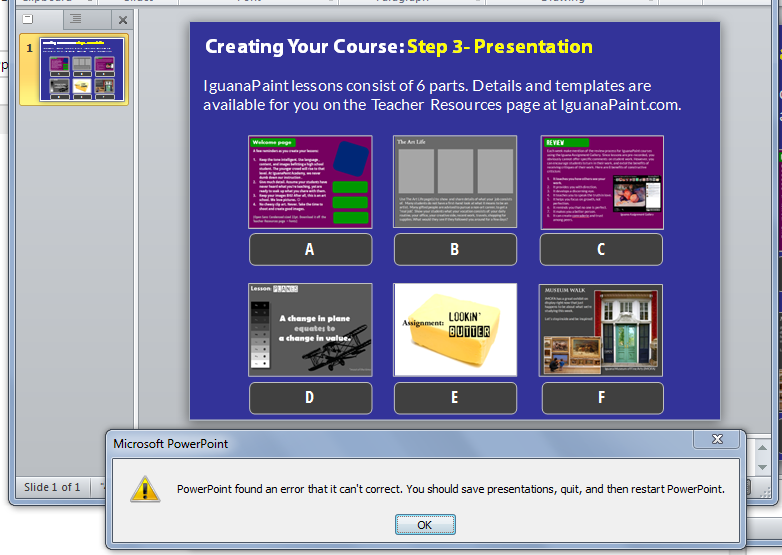Click the D button on the slide
The width and height of the screenshot is (782, 555).
point(310,397)
